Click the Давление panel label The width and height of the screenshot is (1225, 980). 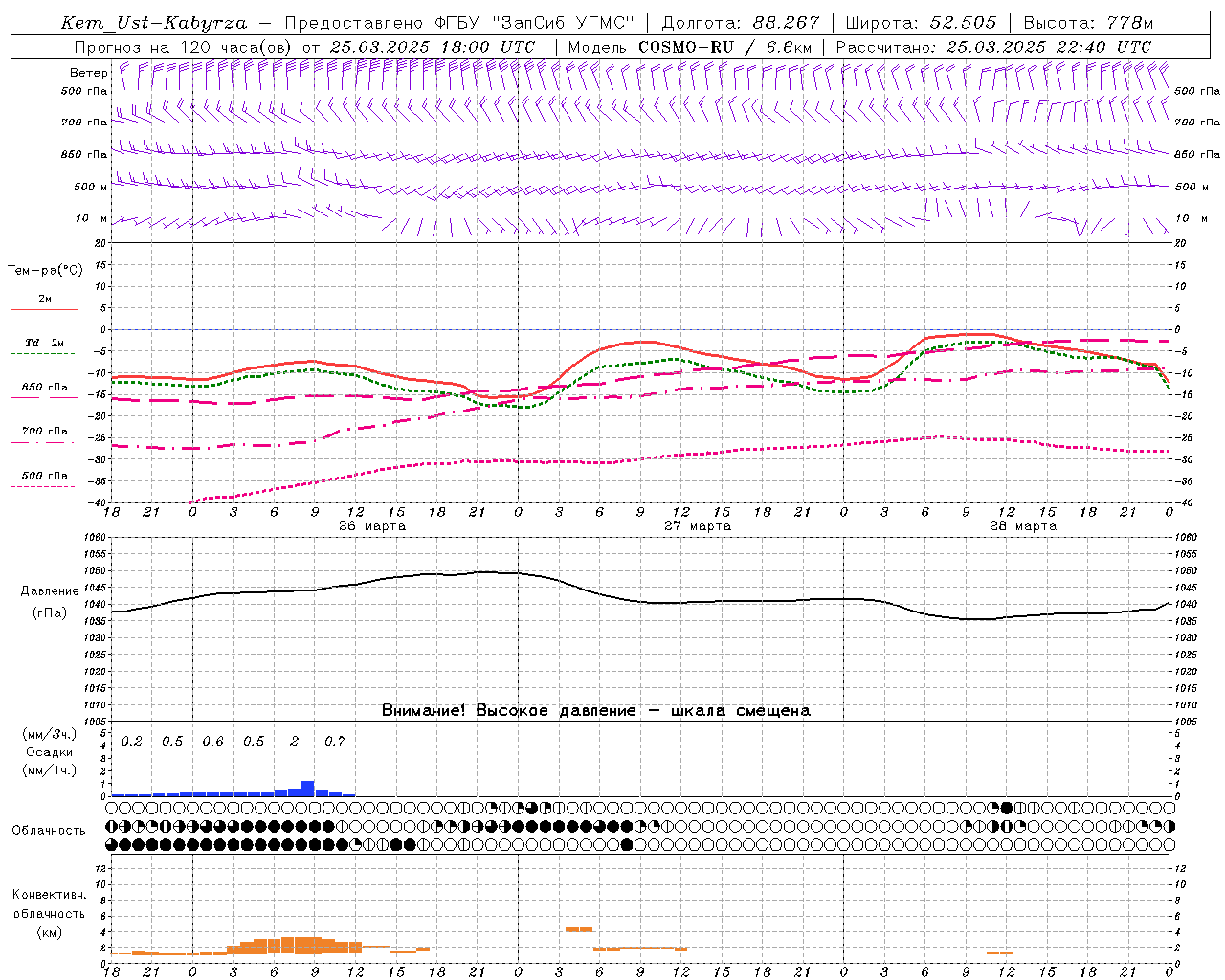point(50,591)
